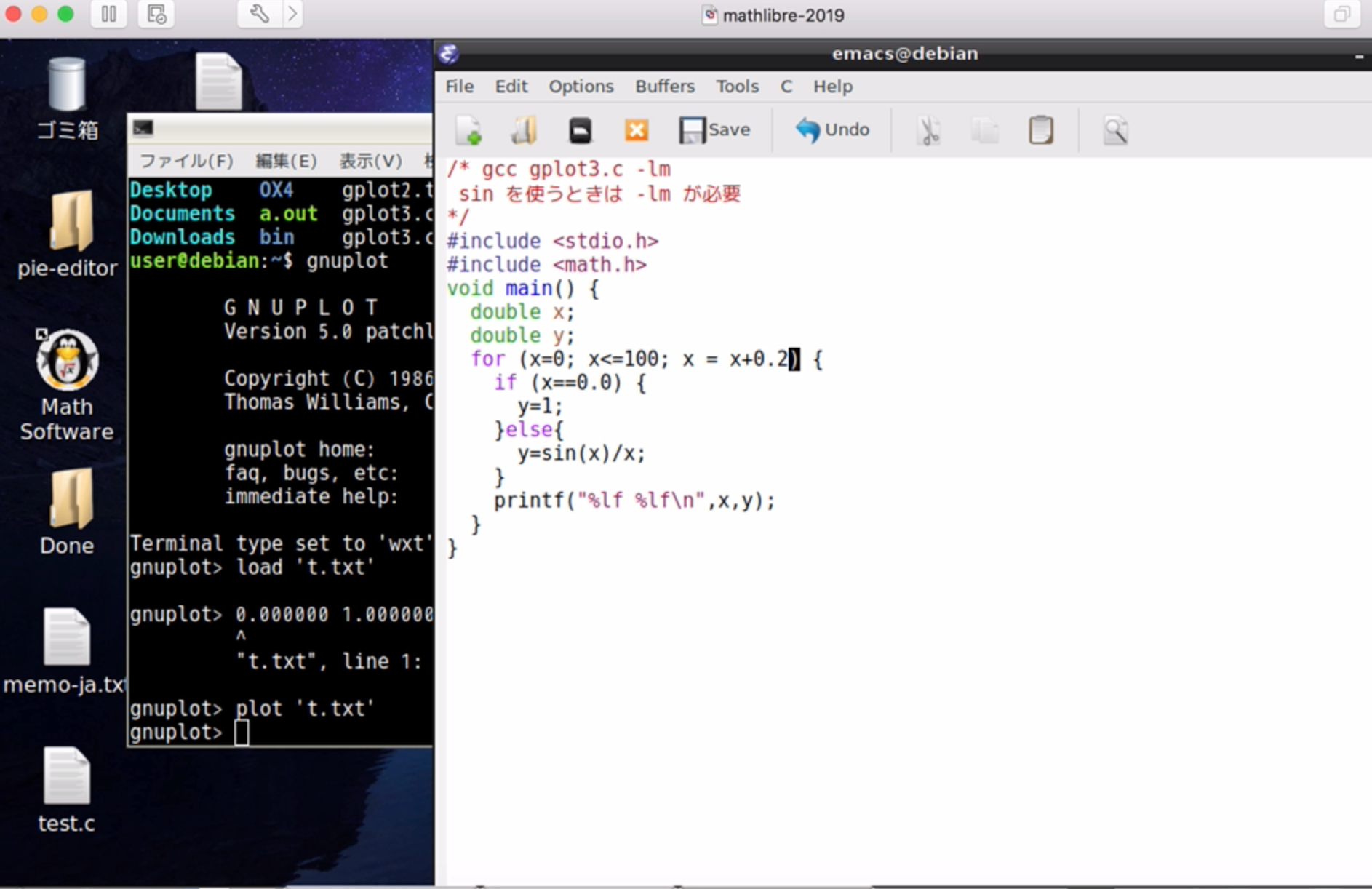Click the Copy icon in Emacs toolbar
1372x889 pixels.
click(x=985, y=131)
